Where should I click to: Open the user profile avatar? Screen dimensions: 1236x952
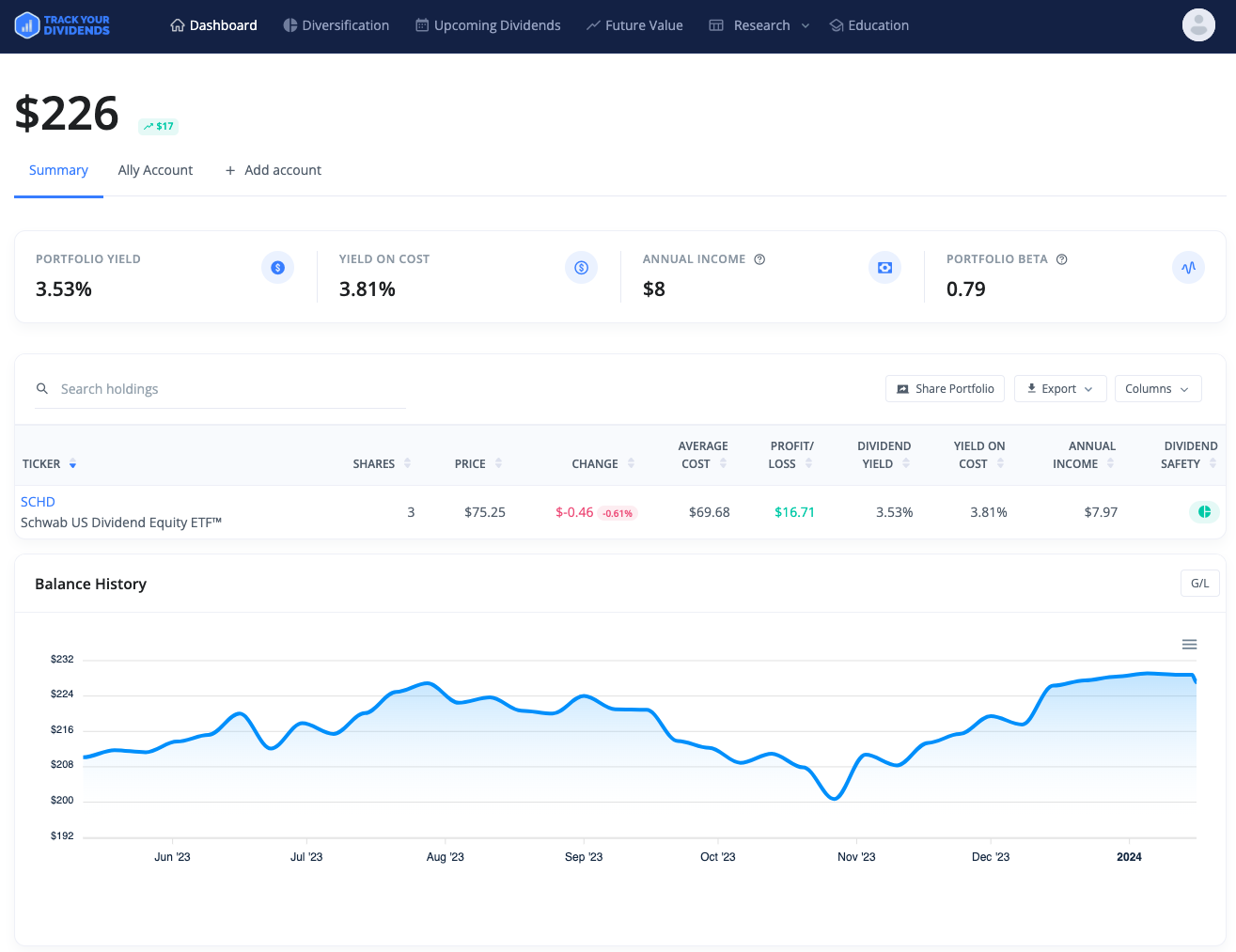point(1197,25)
